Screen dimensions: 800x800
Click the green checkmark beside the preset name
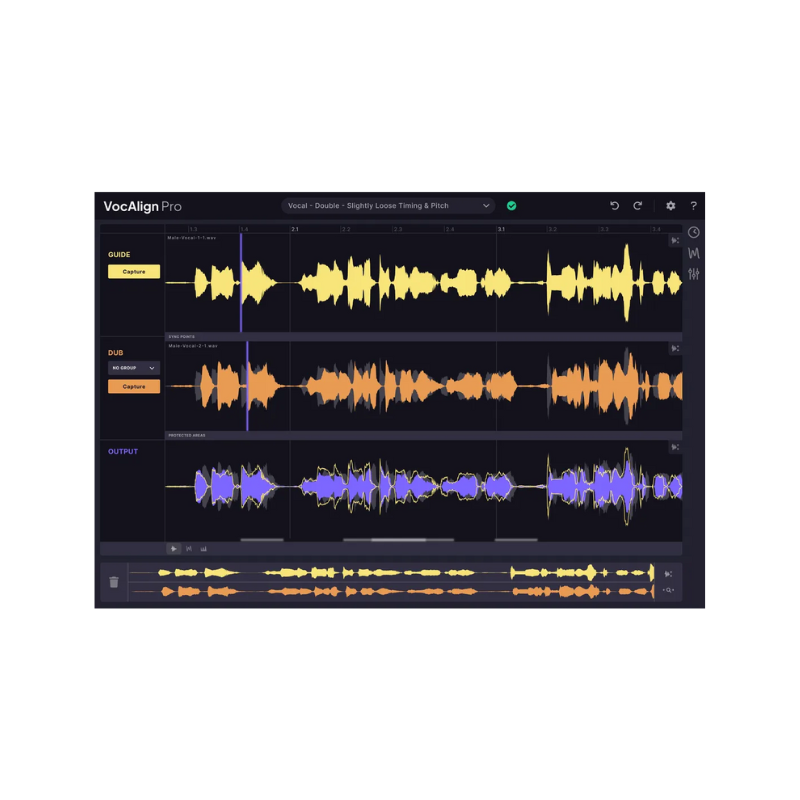511,205
